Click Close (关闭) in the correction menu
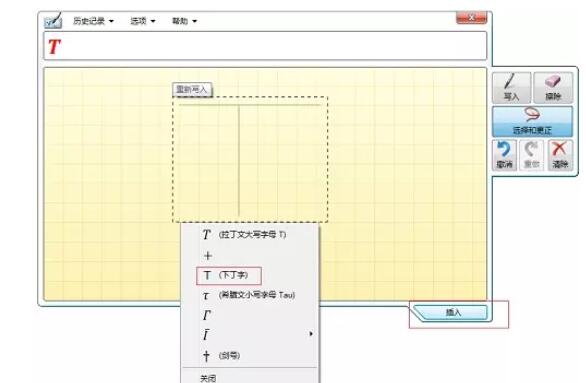586x383 pixels. pos(250,378)
